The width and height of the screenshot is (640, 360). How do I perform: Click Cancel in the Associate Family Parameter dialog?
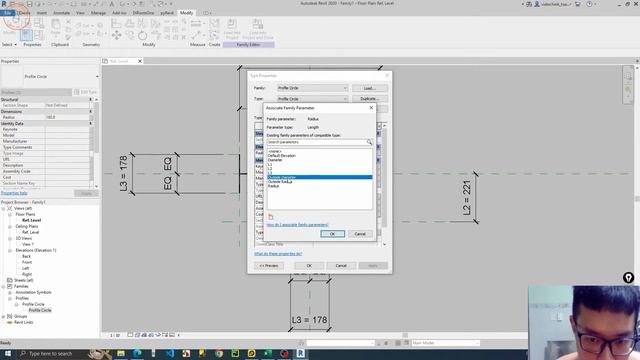tap(360, 234)
